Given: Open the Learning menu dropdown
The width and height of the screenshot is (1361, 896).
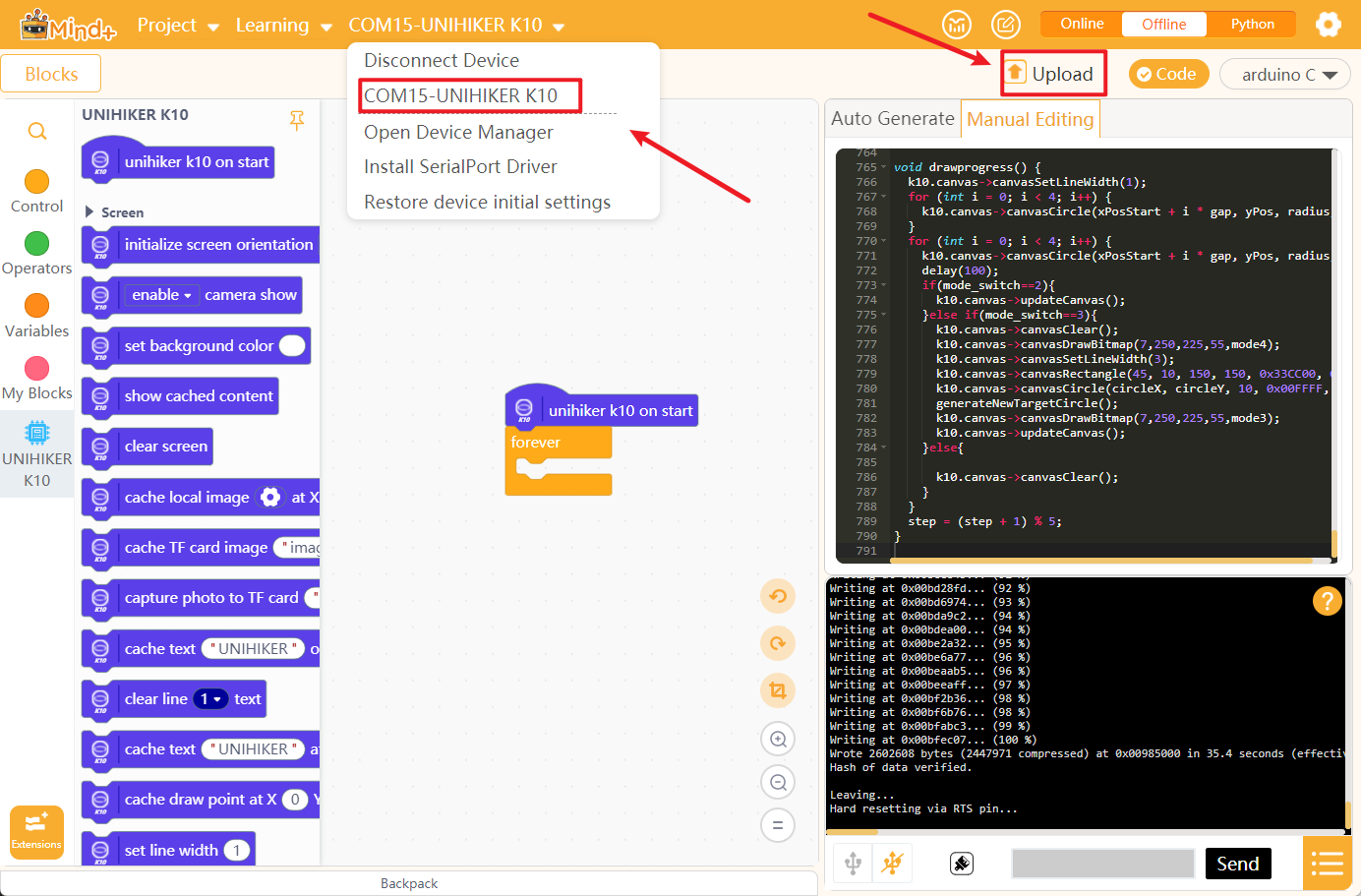Looking at the screenshot, I should point(283,25).
